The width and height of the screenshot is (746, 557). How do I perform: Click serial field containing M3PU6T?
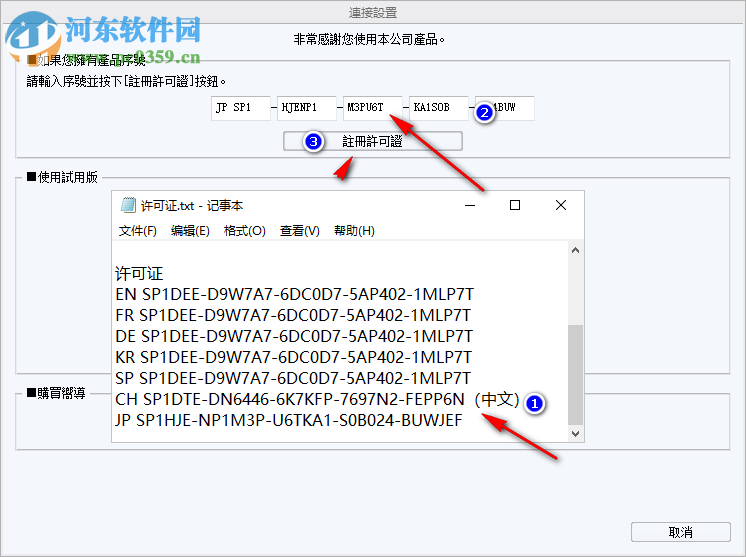(x=373, y=107)
